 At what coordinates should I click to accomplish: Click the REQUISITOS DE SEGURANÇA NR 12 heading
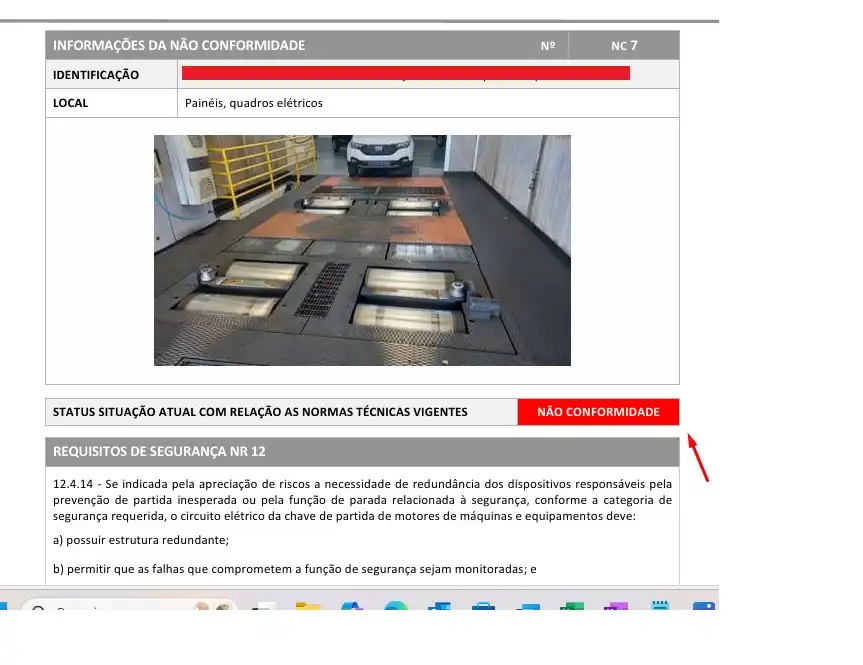click(159, 451)
